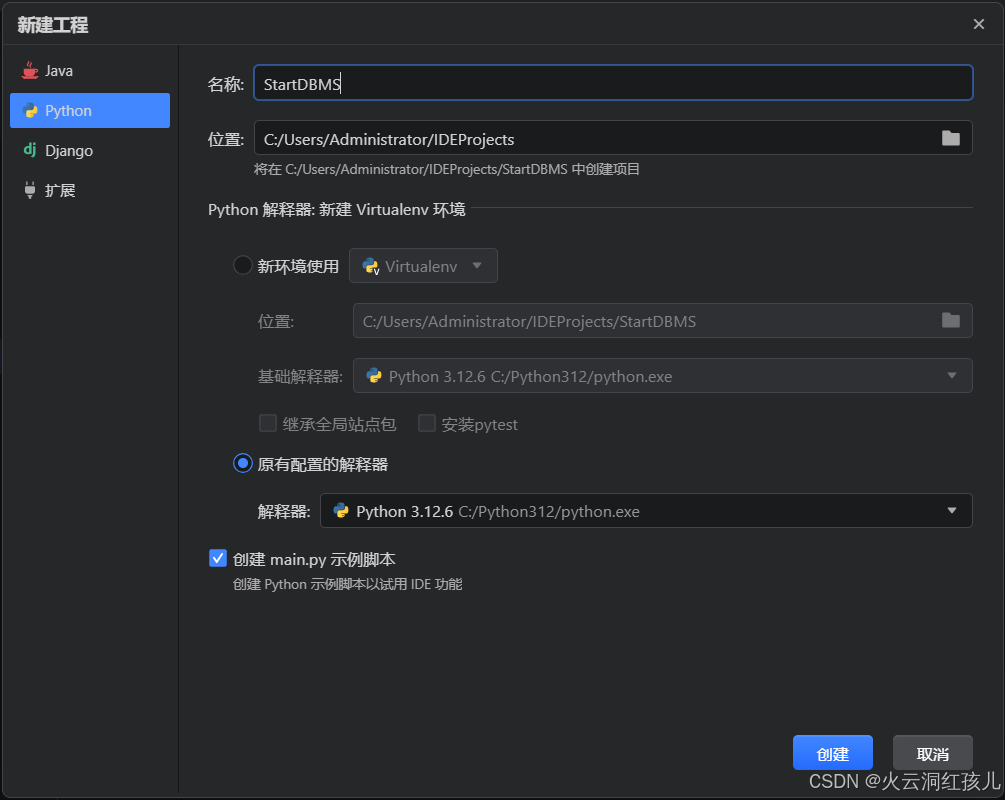The height and width of the screenshot is (800, 1005).
Task: Click the folder icon next to Virtualenv location
Action: coord(951,320)
